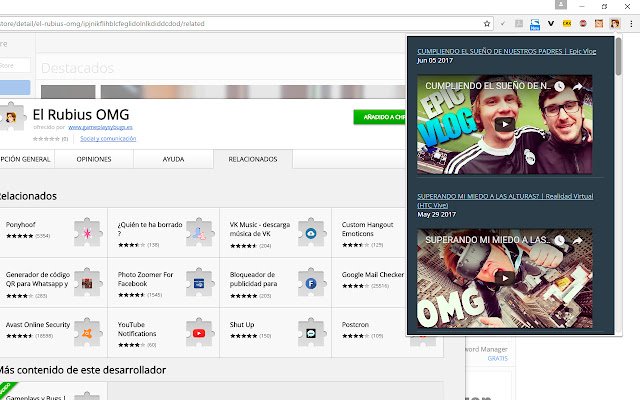Open 'Avast Online Security' listing title
This screenshot has width=640, height=400.
coord(38,324)
